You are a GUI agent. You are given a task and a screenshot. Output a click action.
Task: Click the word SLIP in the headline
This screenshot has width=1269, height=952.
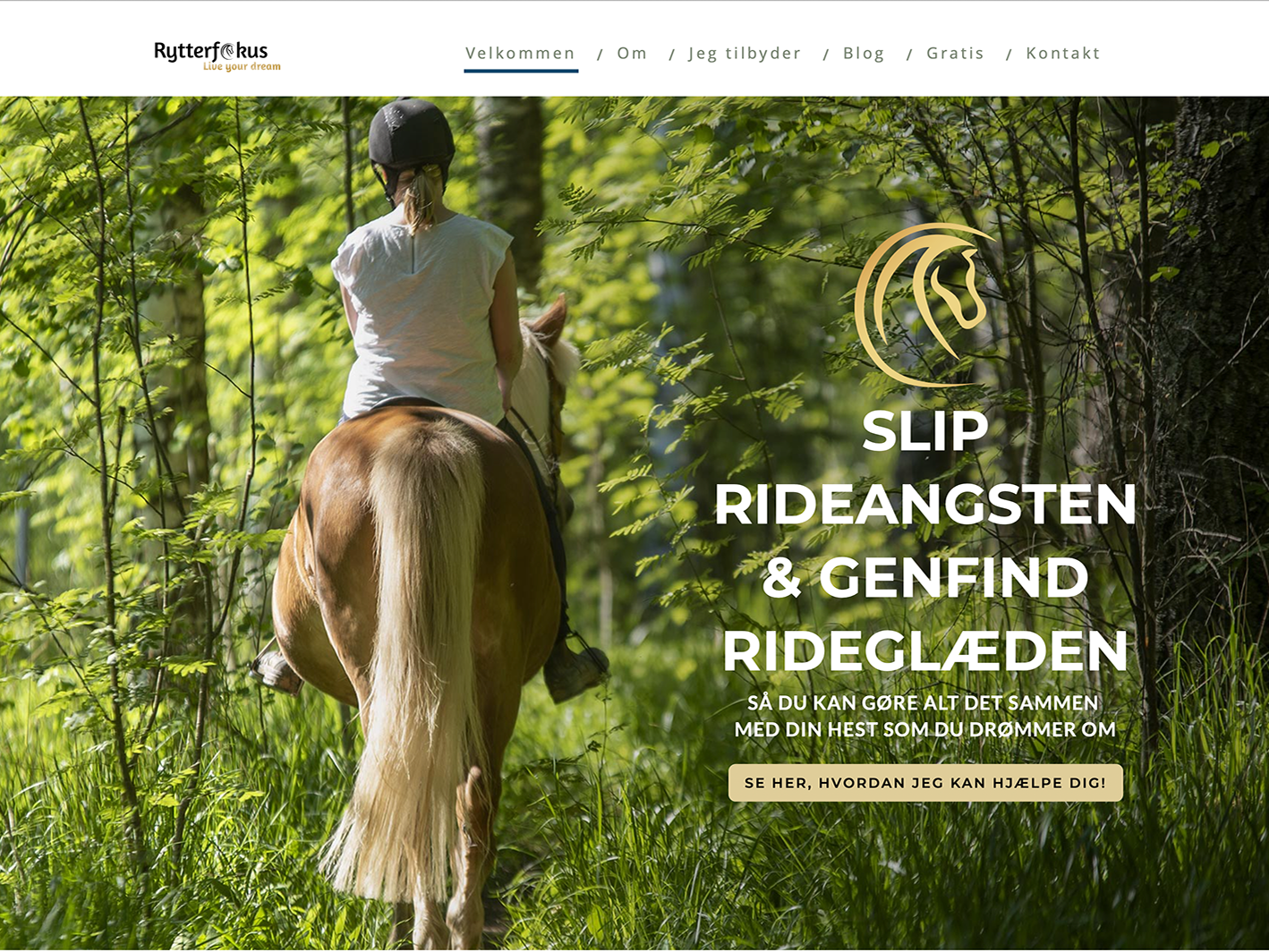(x=925, y=431)
